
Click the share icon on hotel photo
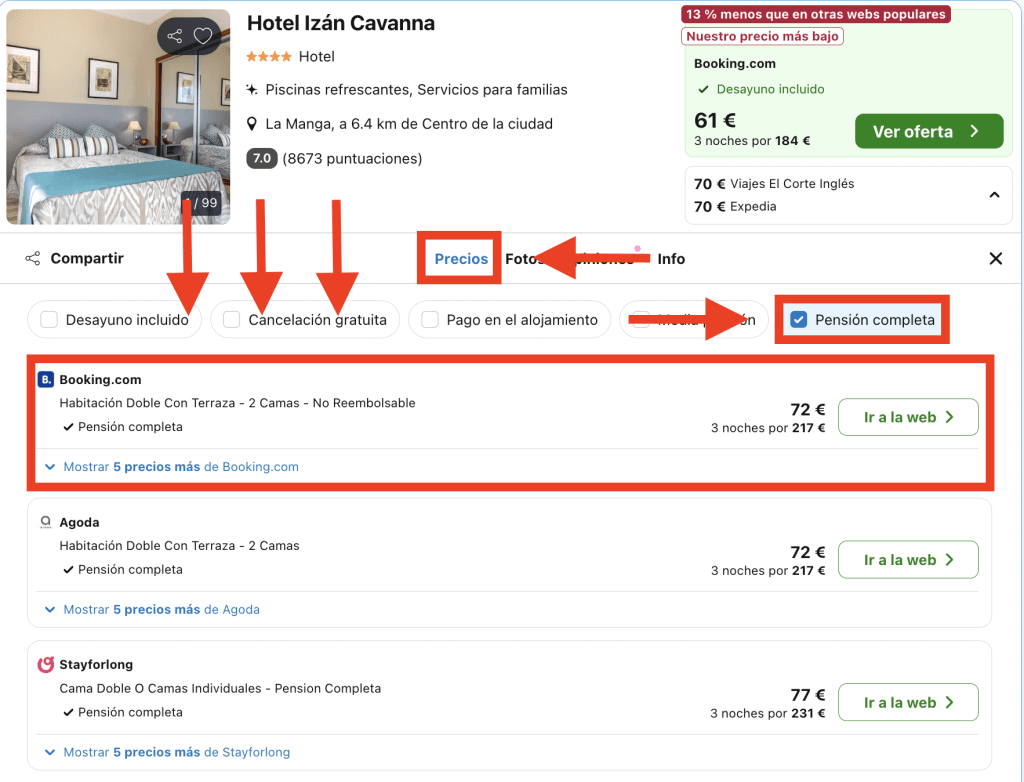175,37
